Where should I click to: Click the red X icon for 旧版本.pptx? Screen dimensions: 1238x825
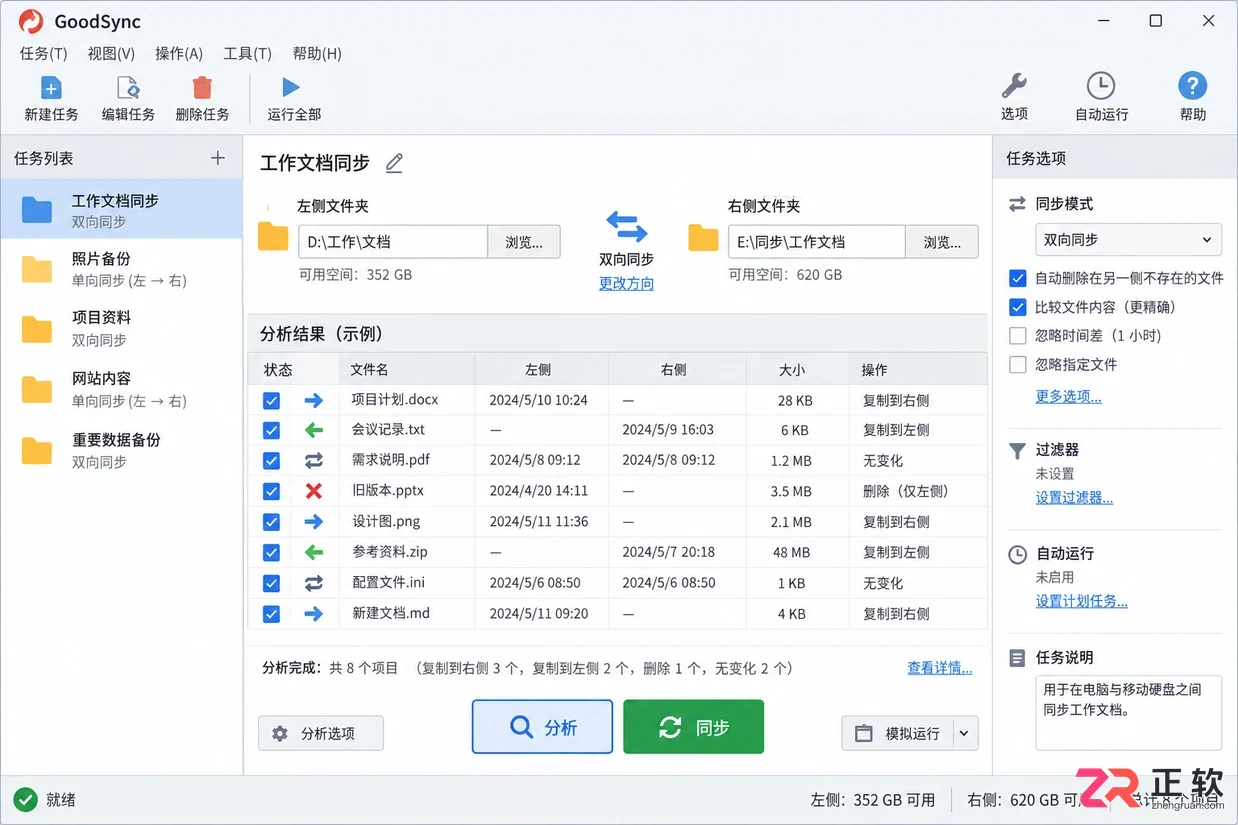coord(314,491)
